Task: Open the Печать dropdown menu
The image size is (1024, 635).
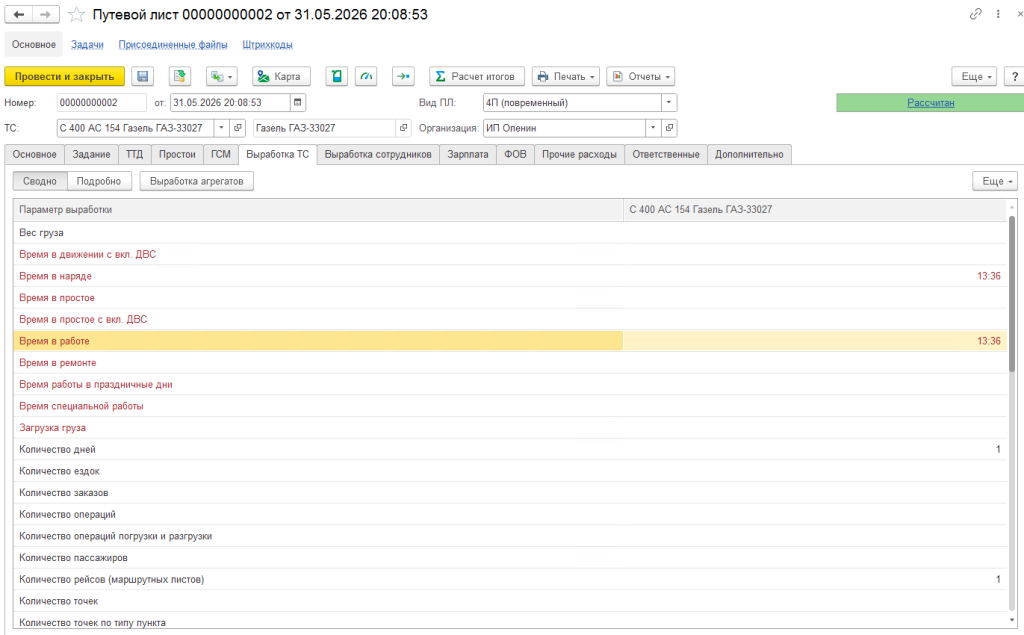Action: click(566, 76)
